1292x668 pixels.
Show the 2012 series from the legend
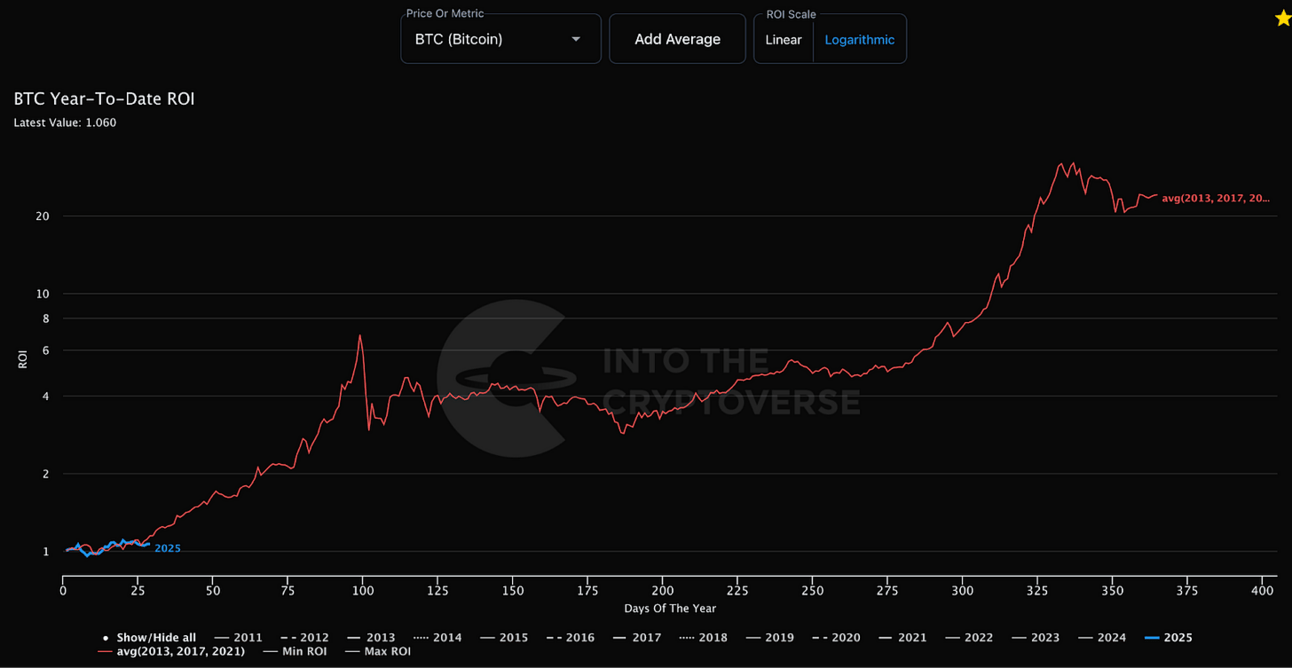[305, 637]
